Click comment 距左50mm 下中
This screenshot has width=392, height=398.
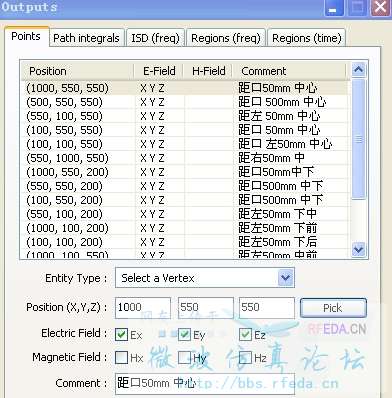coord(277,214)
